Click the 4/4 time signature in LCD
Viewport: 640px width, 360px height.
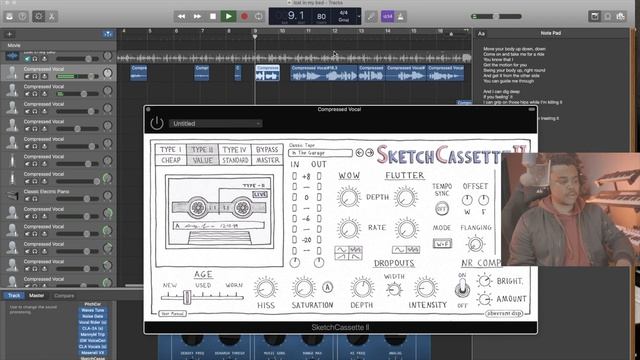click(x=344, y=13)
